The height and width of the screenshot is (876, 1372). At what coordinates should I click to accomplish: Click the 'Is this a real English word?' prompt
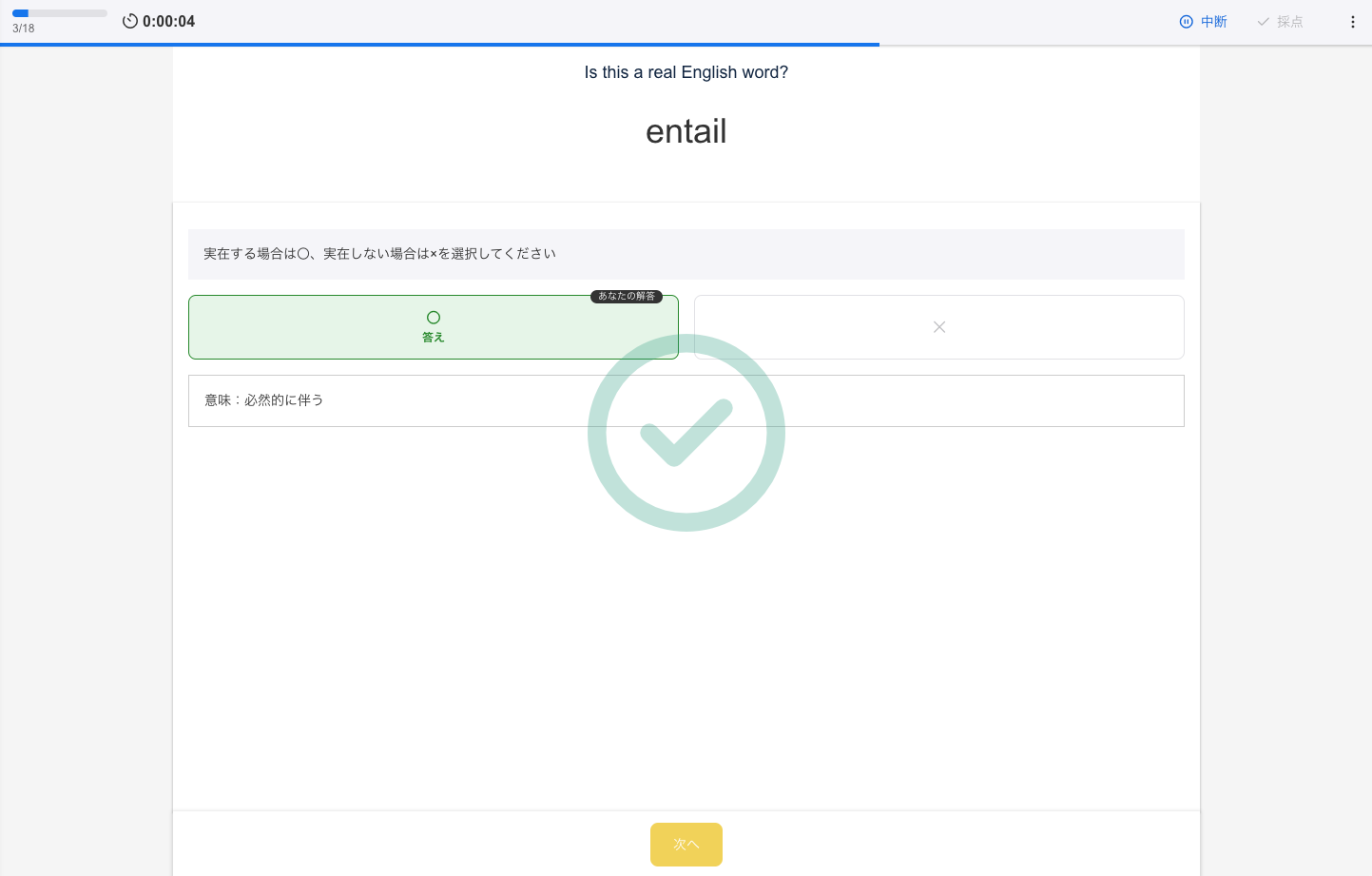tap(686, 72)
